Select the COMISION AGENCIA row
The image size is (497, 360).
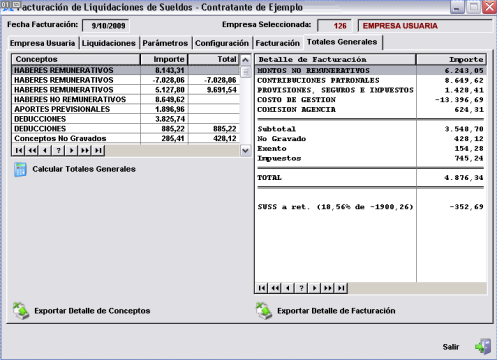(371, 109)
